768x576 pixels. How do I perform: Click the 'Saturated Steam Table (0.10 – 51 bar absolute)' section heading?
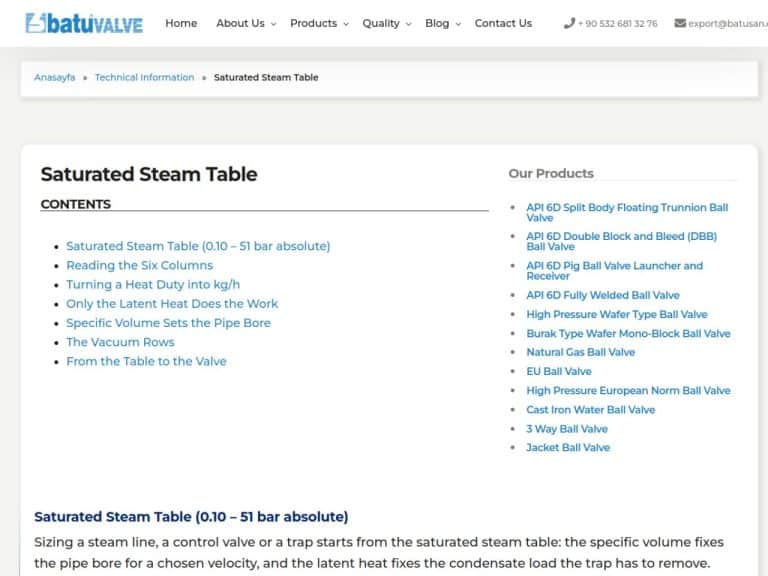[191, 517]
